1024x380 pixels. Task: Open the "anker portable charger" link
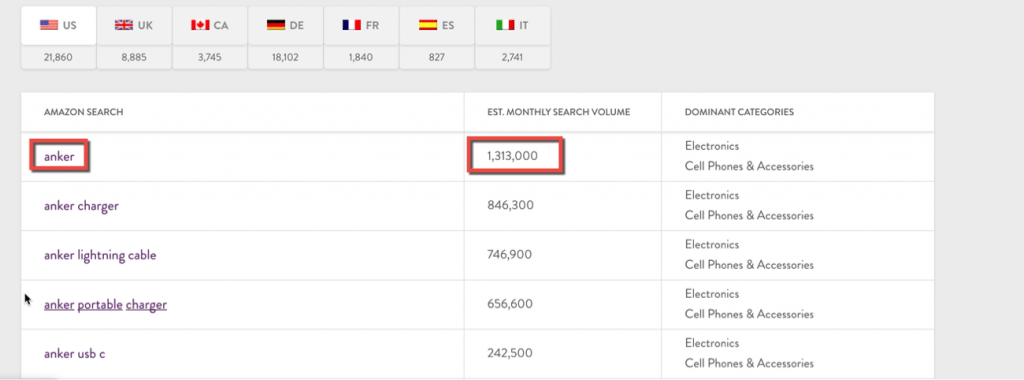coord(105,305)
